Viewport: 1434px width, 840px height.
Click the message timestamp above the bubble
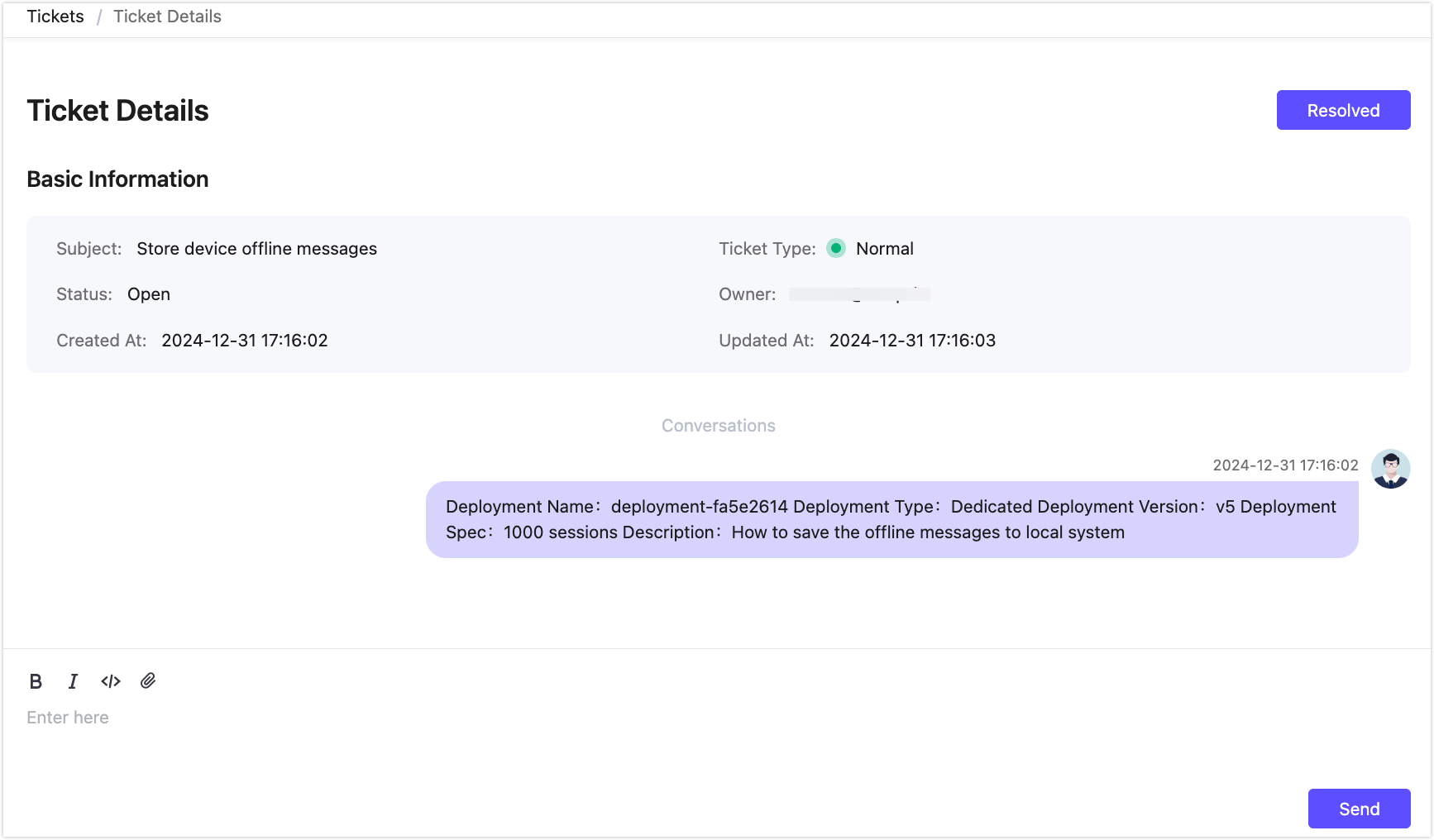(x=1285, y=465)
